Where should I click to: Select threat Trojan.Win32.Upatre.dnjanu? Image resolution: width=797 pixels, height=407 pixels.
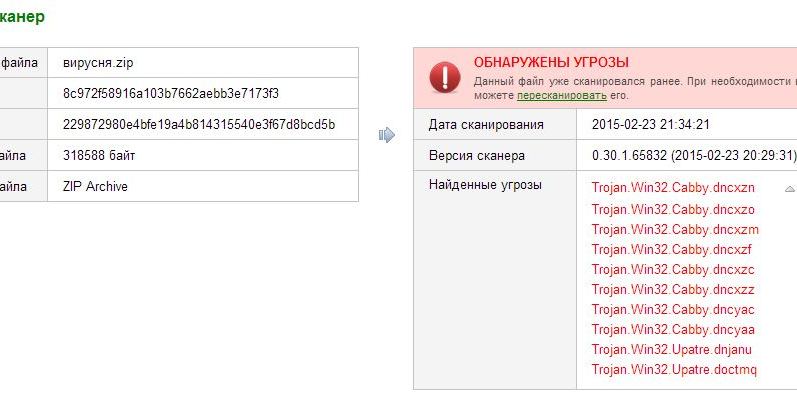[671, 350]
